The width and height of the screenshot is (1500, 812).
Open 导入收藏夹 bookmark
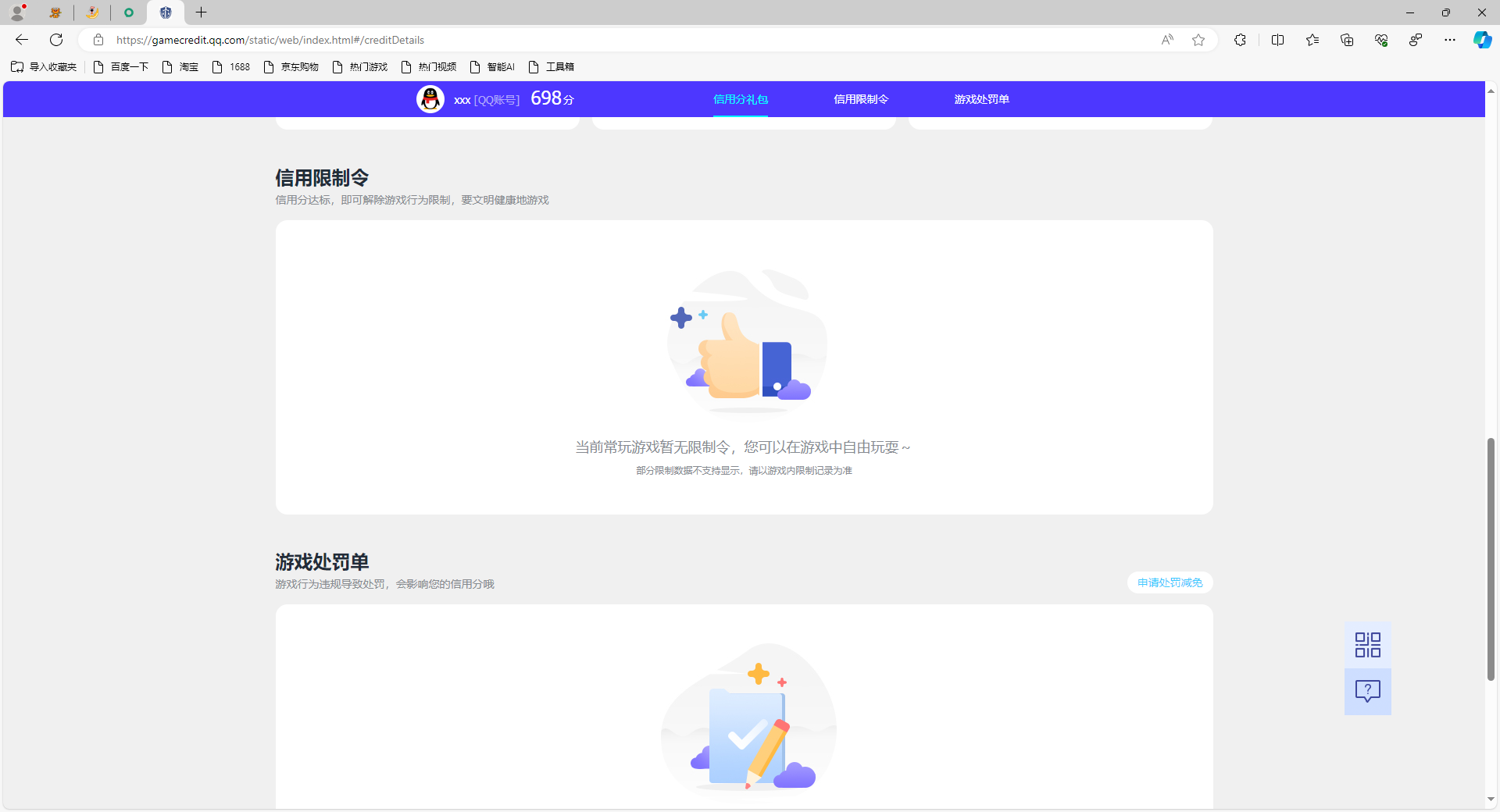44,67
